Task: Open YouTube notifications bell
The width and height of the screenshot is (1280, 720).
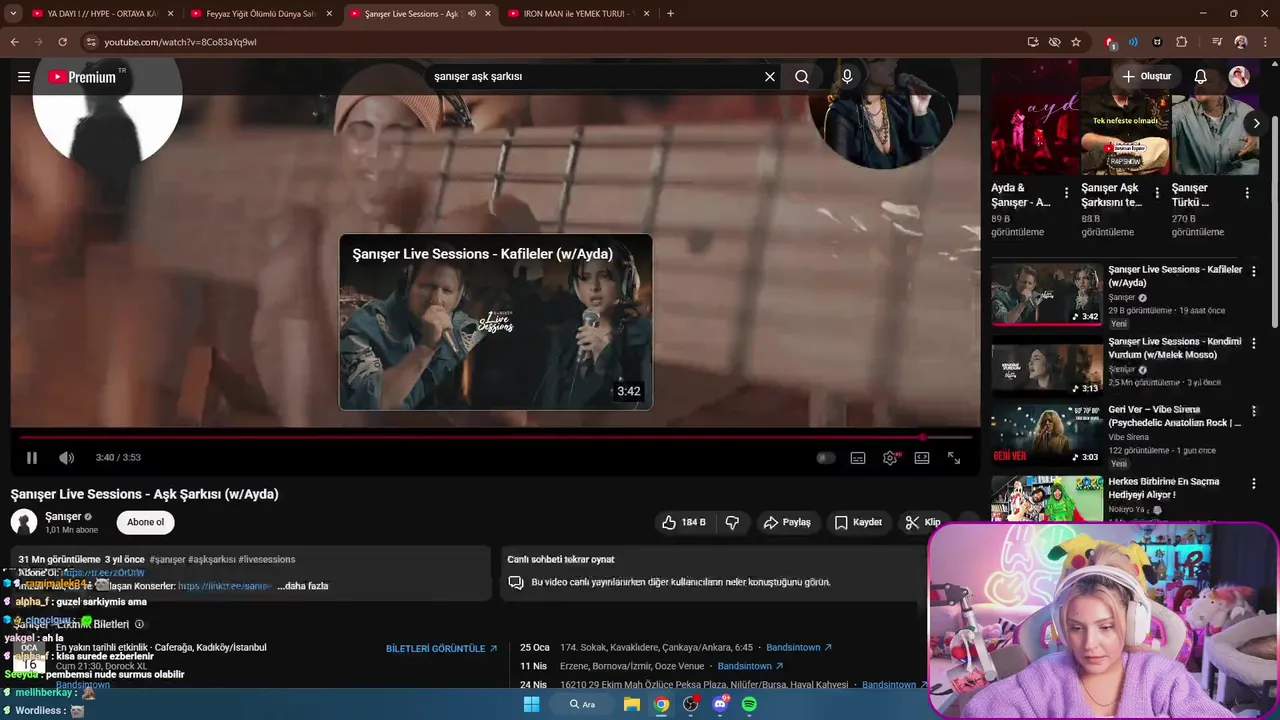Action: (1201, 76)
